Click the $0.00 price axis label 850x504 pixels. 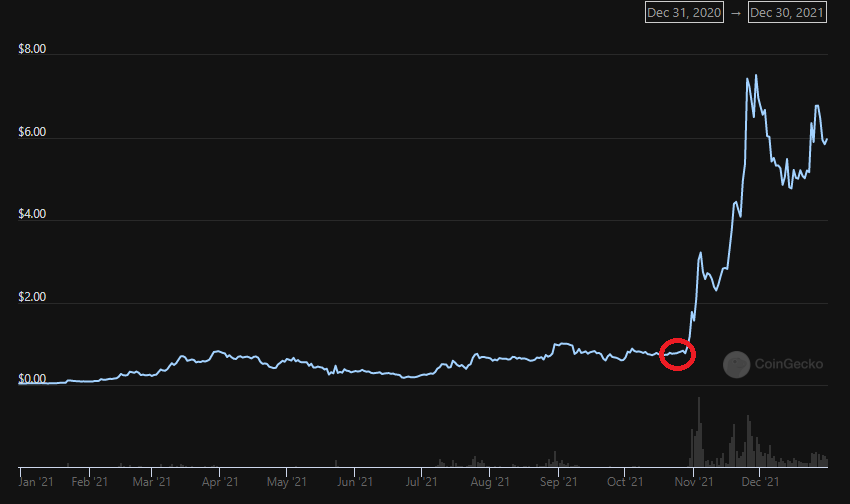click(33, 381)
